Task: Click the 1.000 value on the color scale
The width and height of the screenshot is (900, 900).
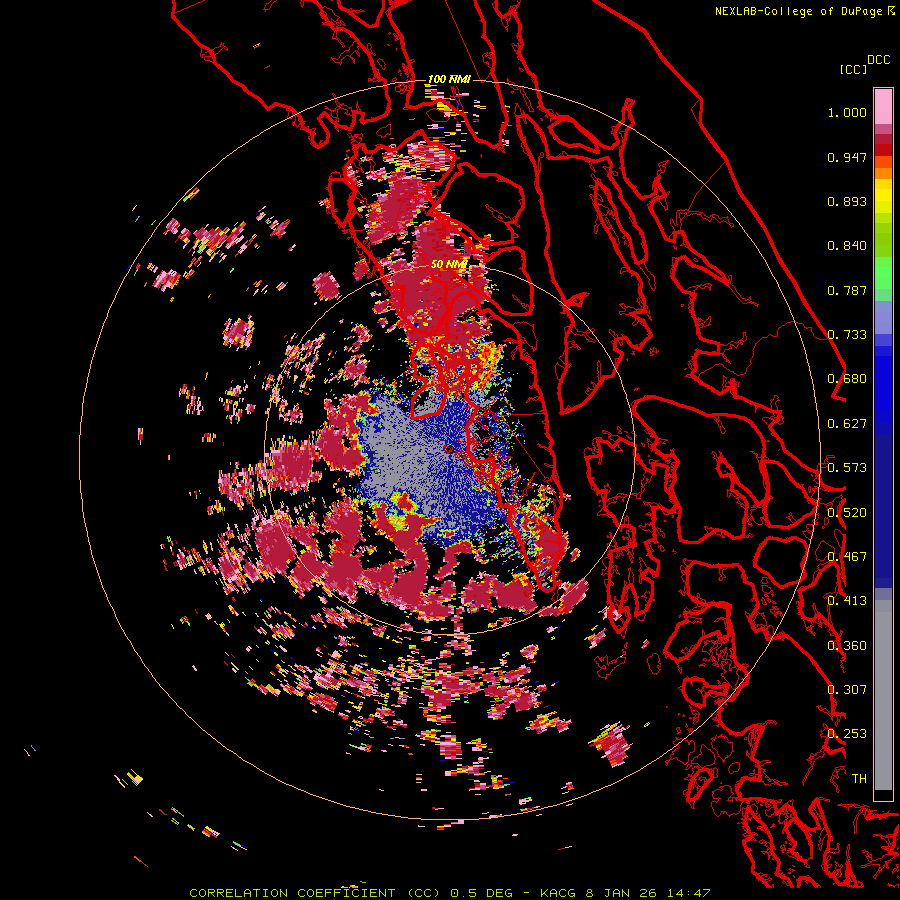Action: click(x=847, y=112)
